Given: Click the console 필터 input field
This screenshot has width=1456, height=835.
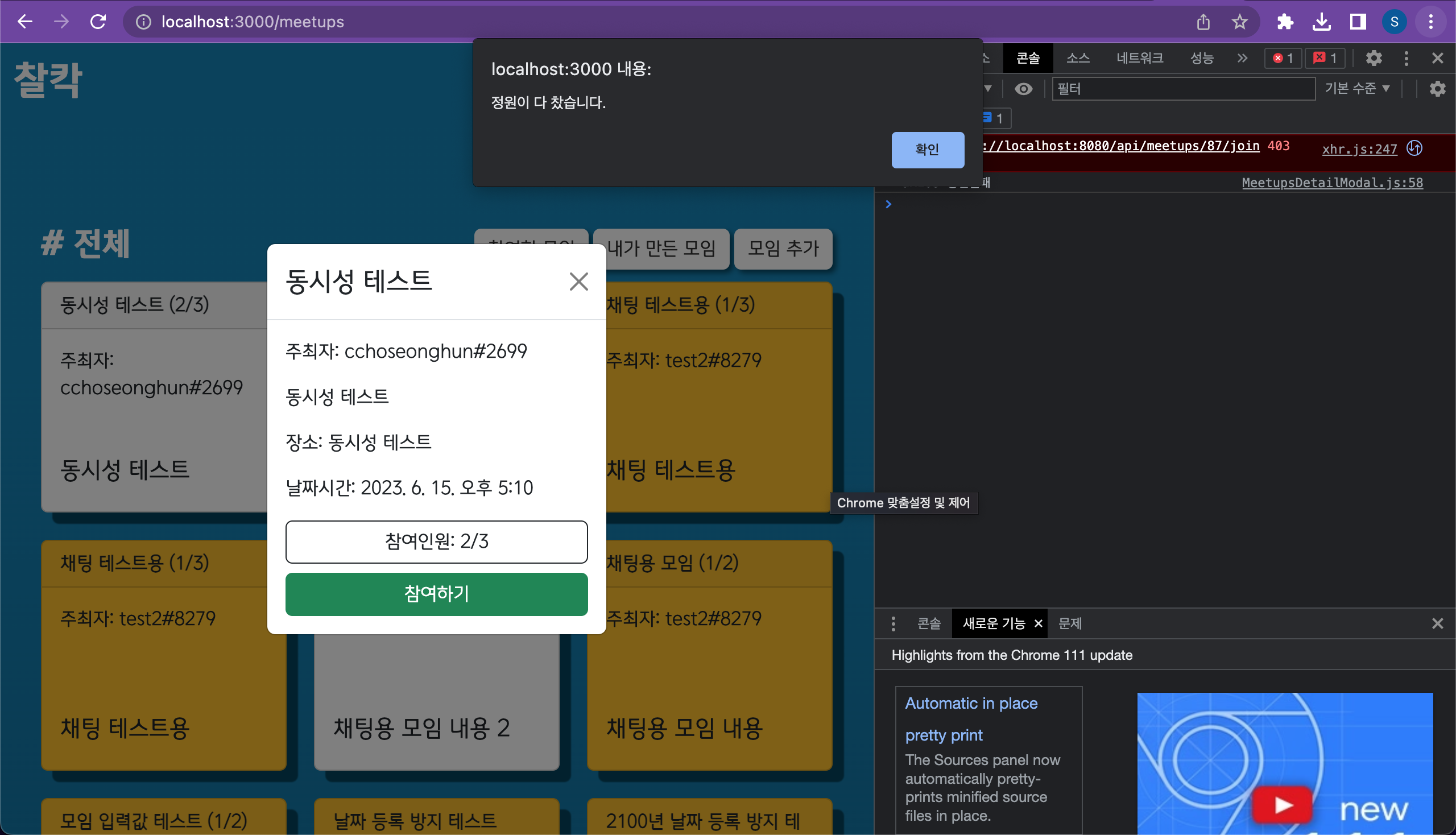Looking at the screenshot, I should [x=1183, y=89].
